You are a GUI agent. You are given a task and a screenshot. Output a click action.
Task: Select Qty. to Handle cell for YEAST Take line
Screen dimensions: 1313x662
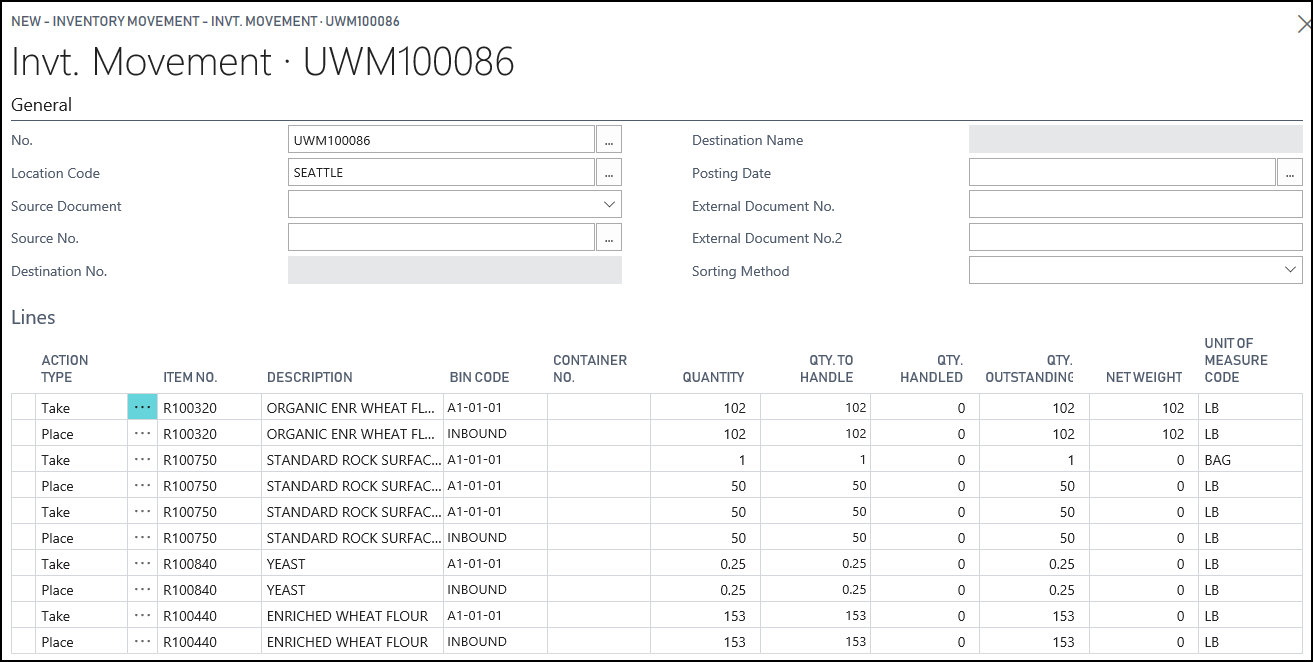tap(815, 564)
